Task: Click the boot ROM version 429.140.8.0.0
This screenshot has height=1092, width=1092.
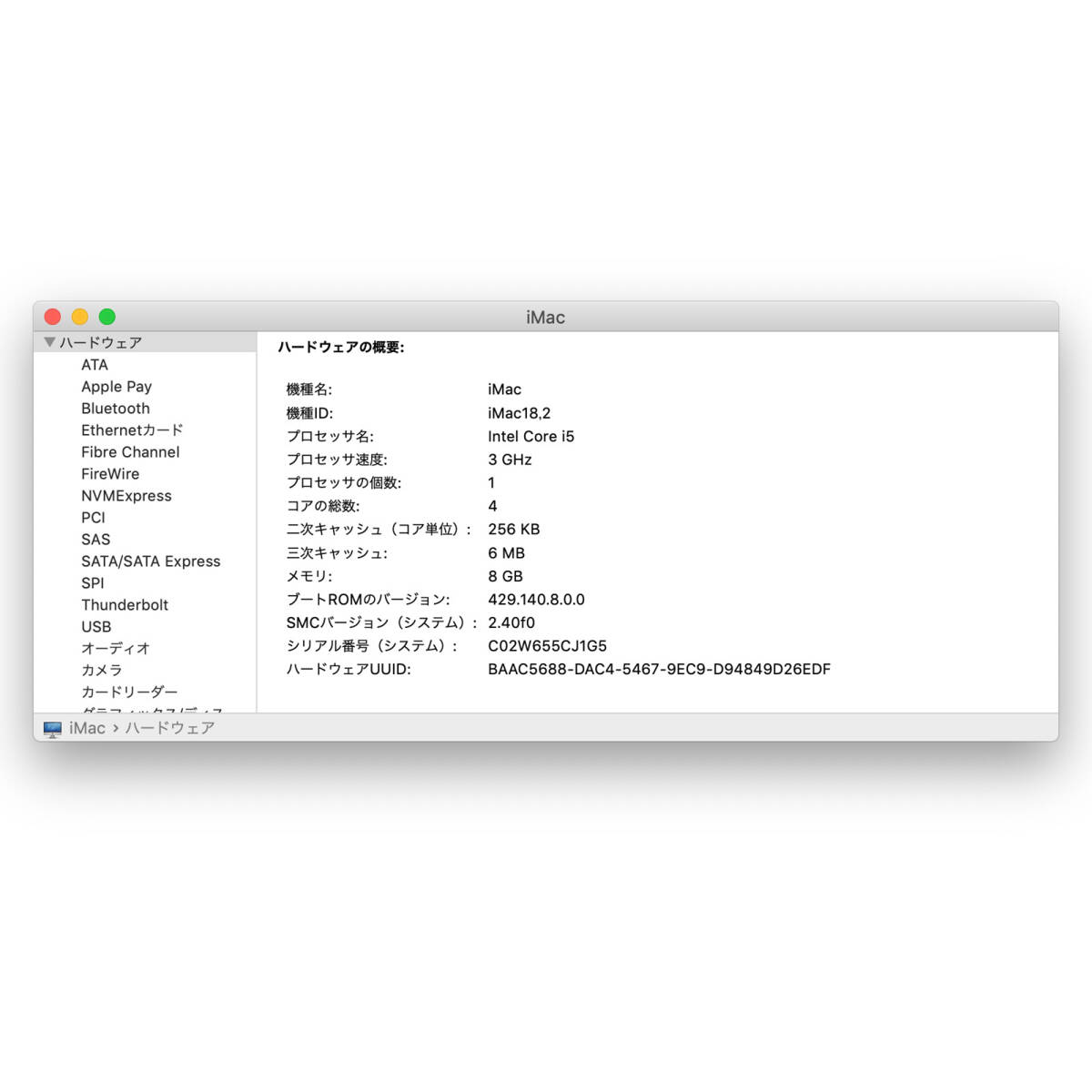Action: click(537, 600)
